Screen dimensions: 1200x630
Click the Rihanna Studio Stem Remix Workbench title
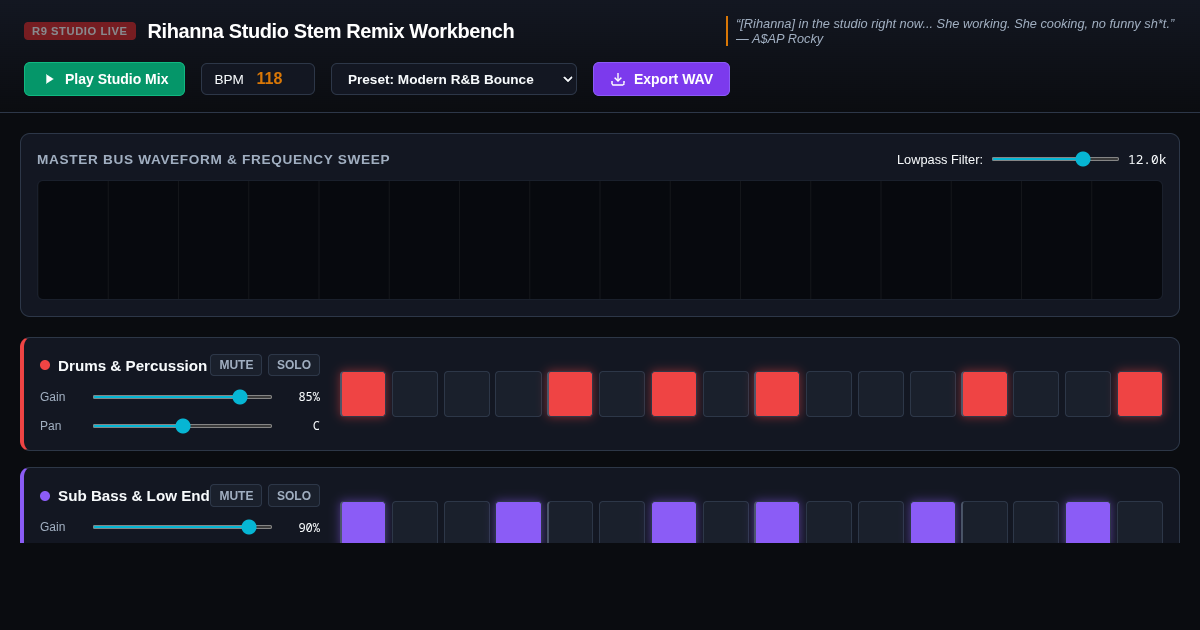coord(331,31)
